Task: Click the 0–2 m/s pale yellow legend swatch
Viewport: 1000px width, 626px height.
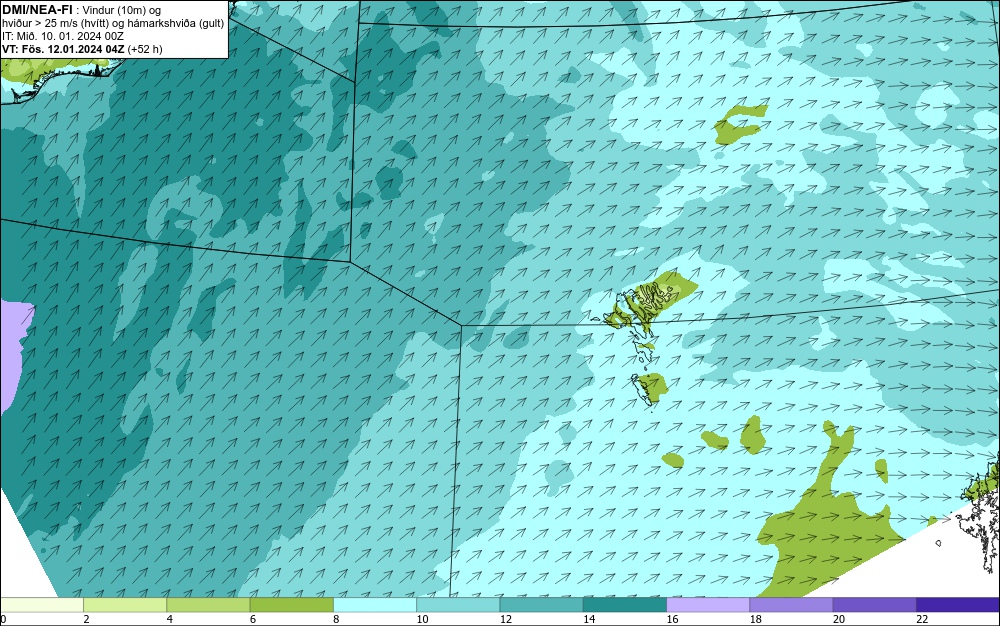Action: [41, 604]
